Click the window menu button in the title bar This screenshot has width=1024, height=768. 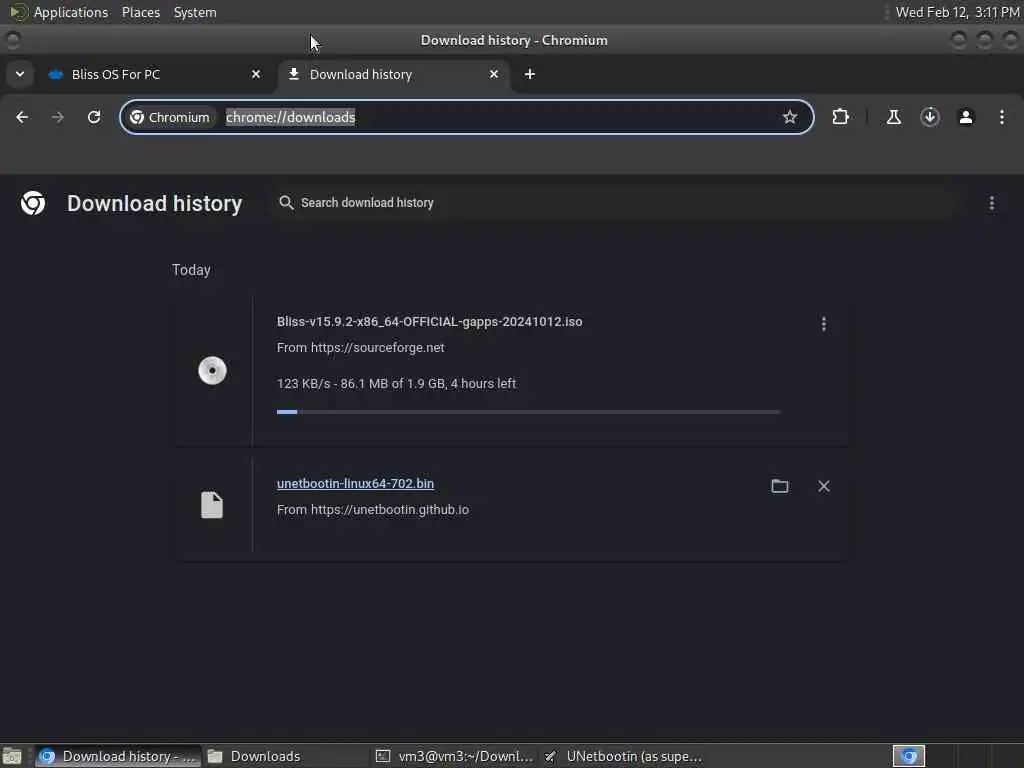point(13,40)
